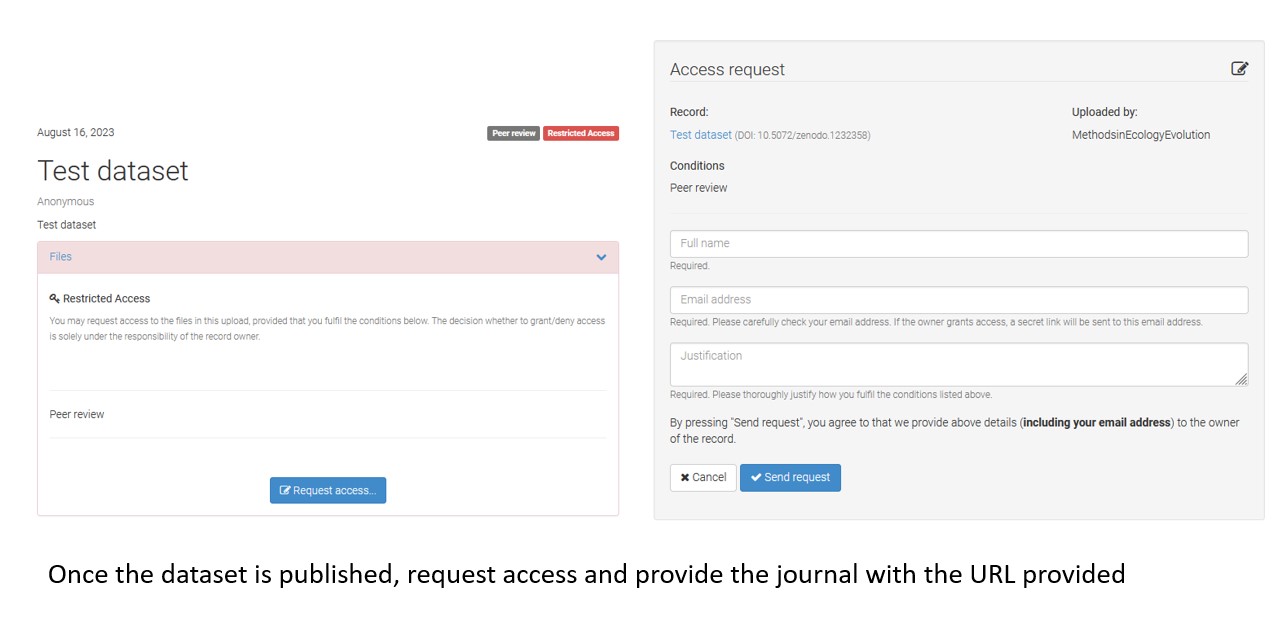Click into the Email address field
Viewport: 1281px width, 619px height.
[958, 300]
